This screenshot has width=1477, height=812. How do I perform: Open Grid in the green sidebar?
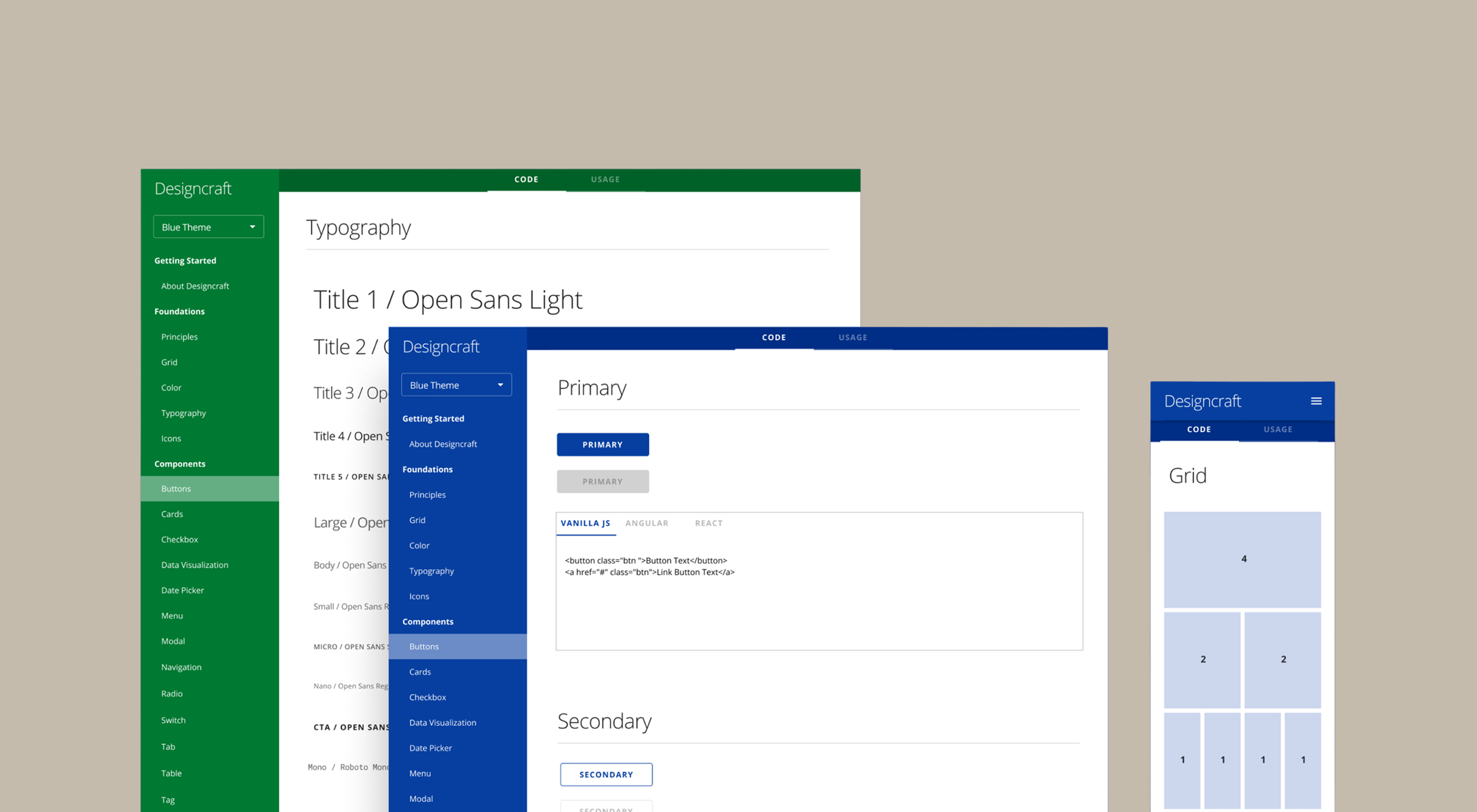pyautogui.click(x=169, y=363)
